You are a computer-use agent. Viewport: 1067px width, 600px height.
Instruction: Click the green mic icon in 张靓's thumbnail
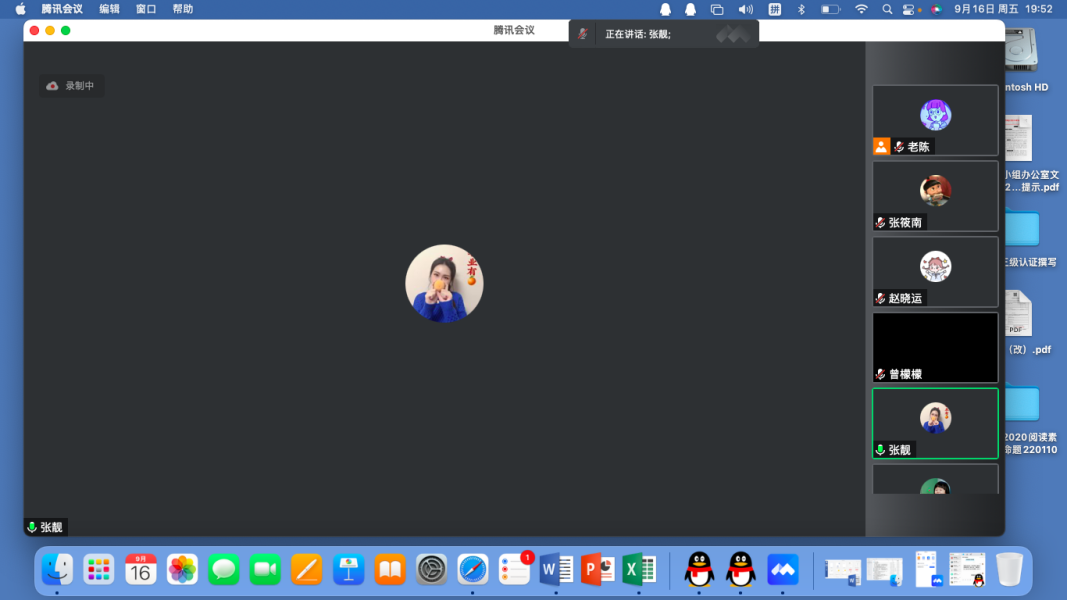tap(881, 450)
